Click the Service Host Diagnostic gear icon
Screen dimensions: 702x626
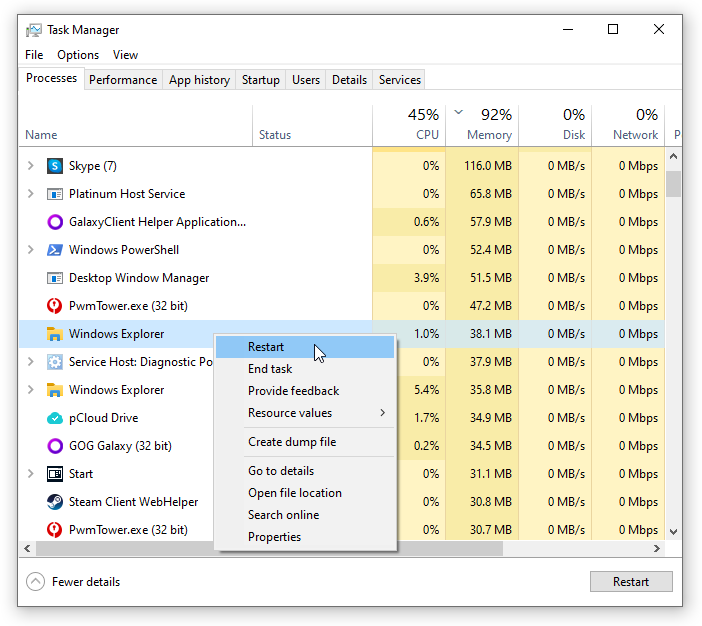[x=55, y=362]
